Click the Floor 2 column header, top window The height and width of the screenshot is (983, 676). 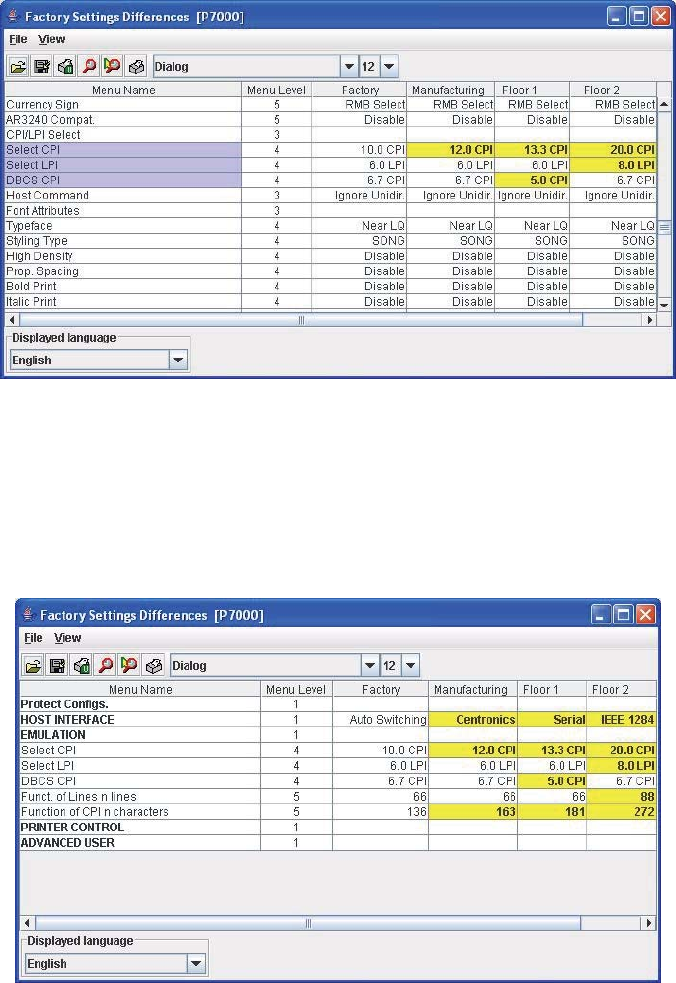613,90
